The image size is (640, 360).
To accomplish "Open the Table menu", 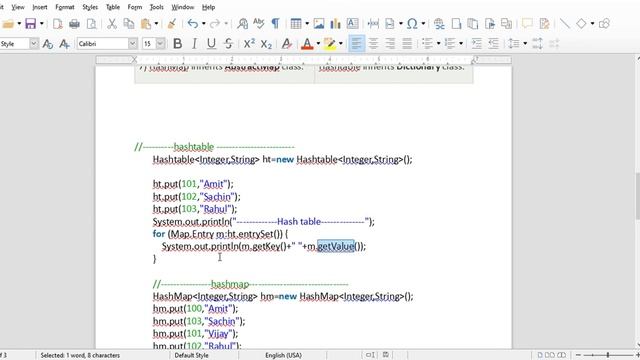I will point(113,7).
